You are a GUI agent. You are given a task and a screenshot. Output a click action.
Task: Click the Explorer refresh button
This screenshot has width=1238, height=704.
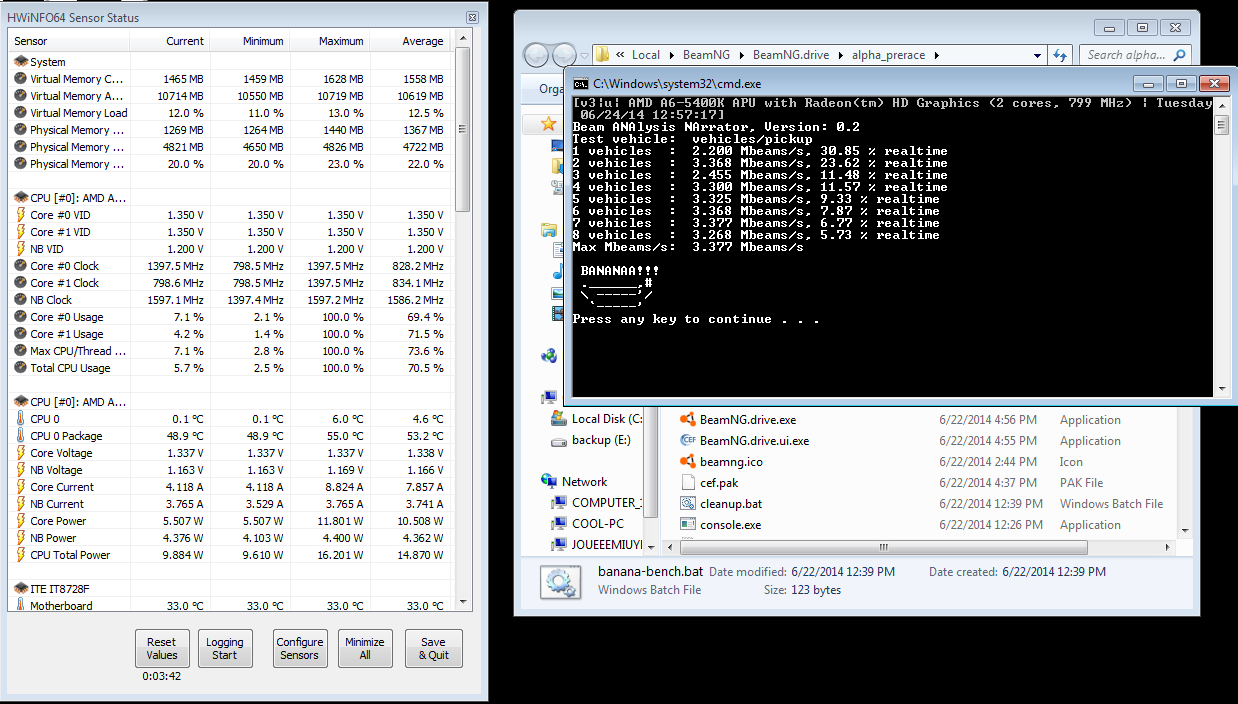coord(1060,55)
